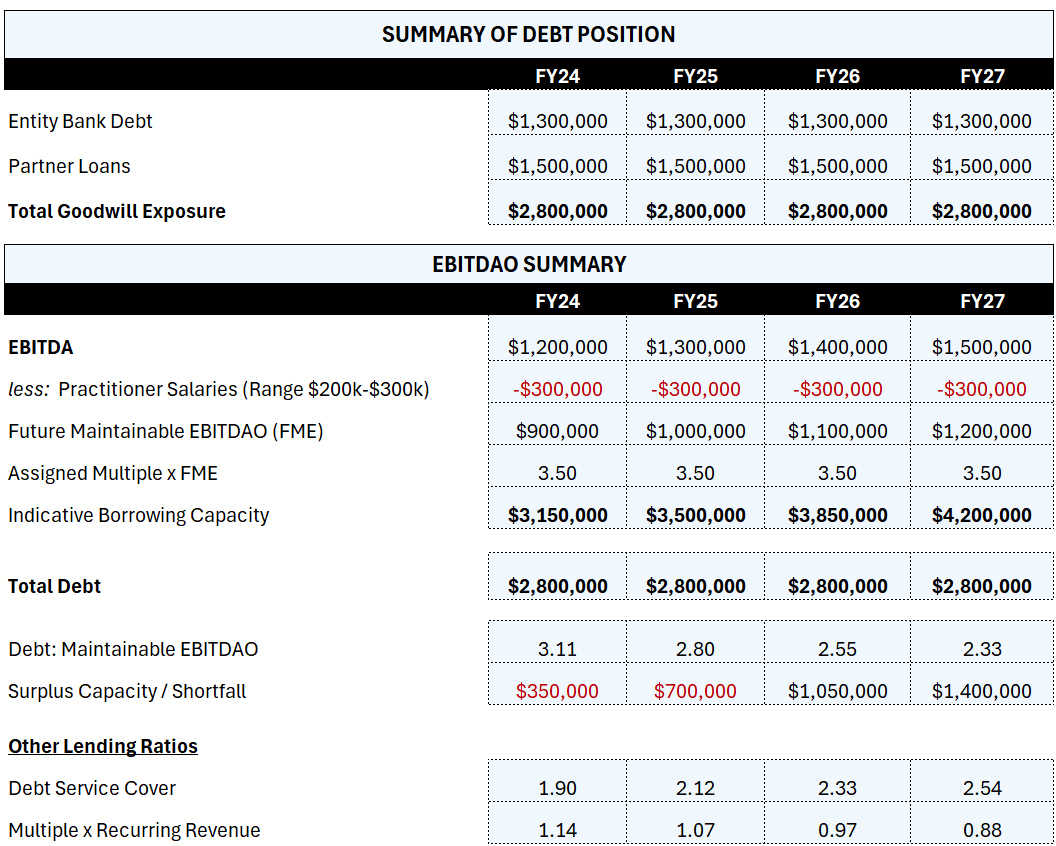This screenshot has width=1056, height=846.
Task: Select the Total Debt FY25 cell
Action: [695, 586]
